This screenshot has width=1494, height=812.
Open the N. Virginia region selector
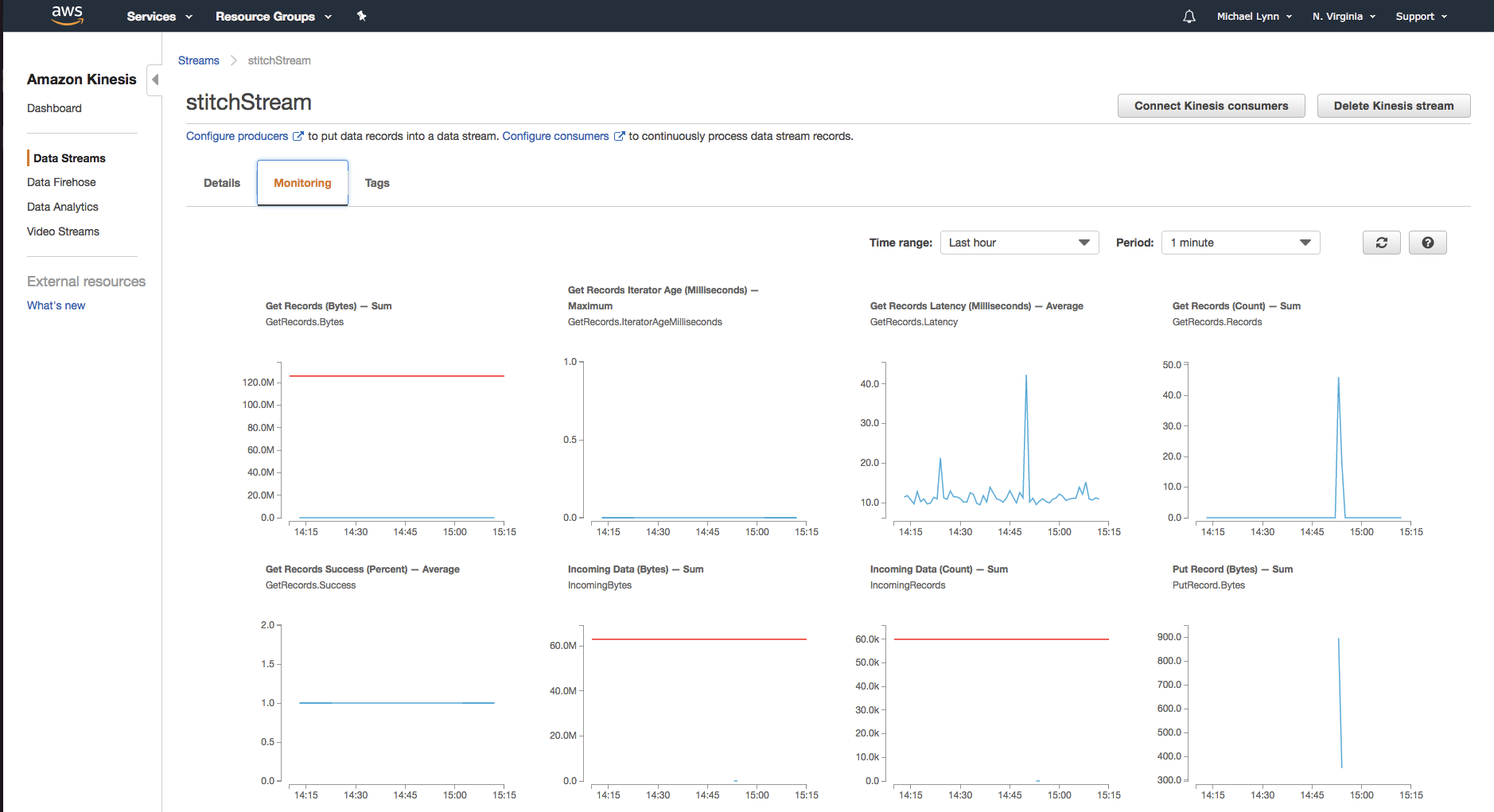[x=1344, y=16]
